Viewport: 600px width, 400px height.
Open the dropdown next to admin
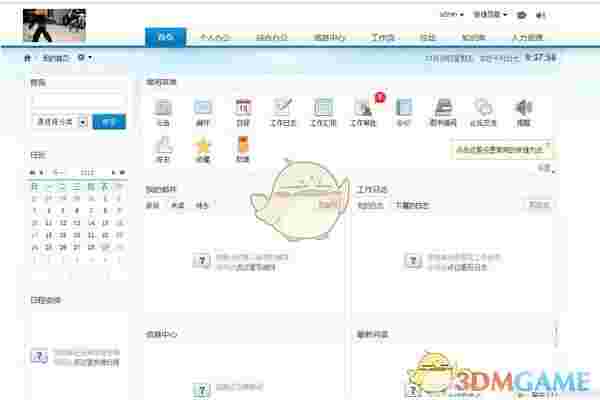coord(490,15)
